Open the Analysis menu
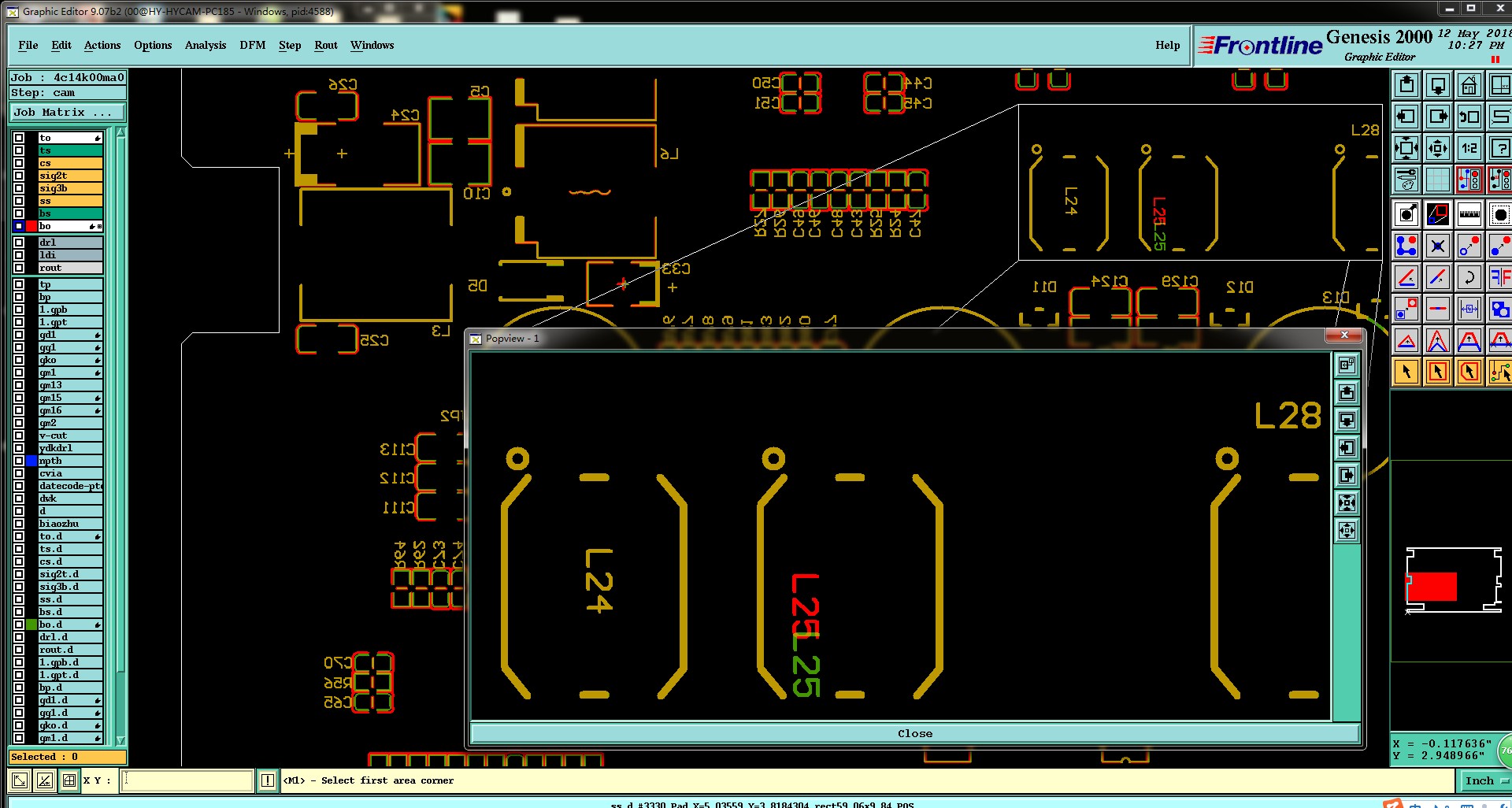 [206, 45]
